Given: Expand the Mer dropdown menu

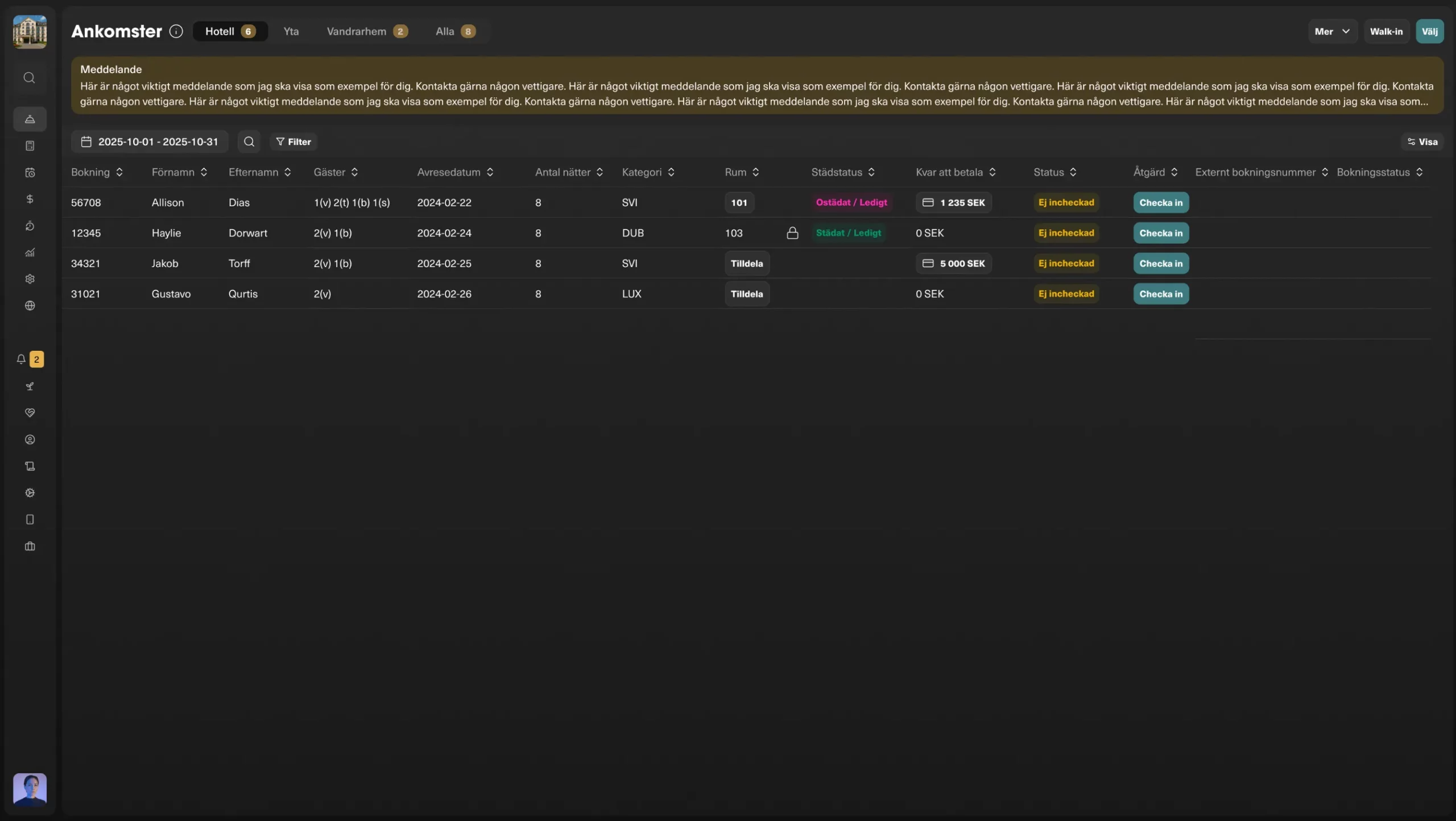Looking at the screenshot, I should pos(1332,31).
